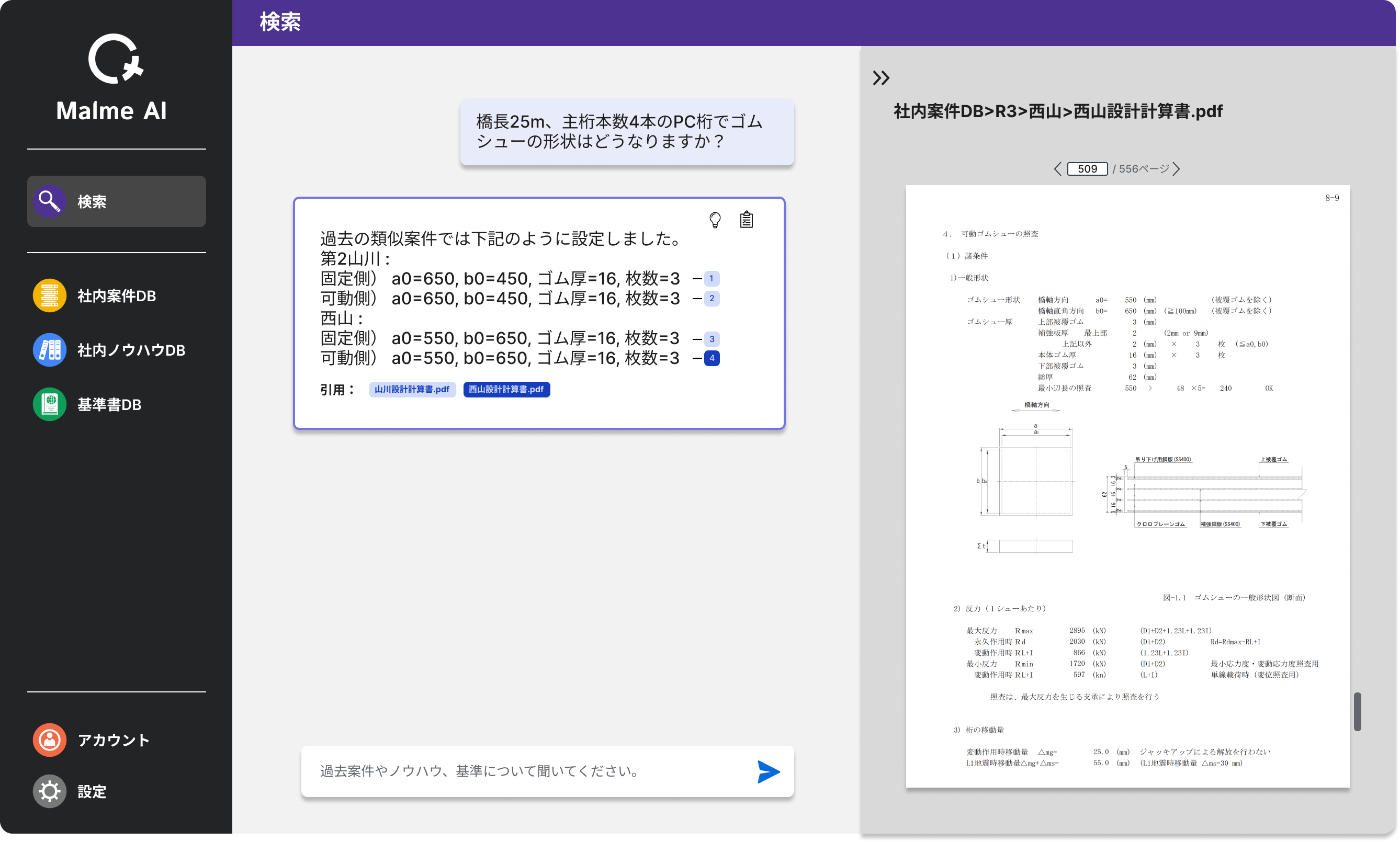The width and height of the screenshot is (1400, 842).
Task: Copy answer with the clipboard icon
Action: (x=746, y=220)
